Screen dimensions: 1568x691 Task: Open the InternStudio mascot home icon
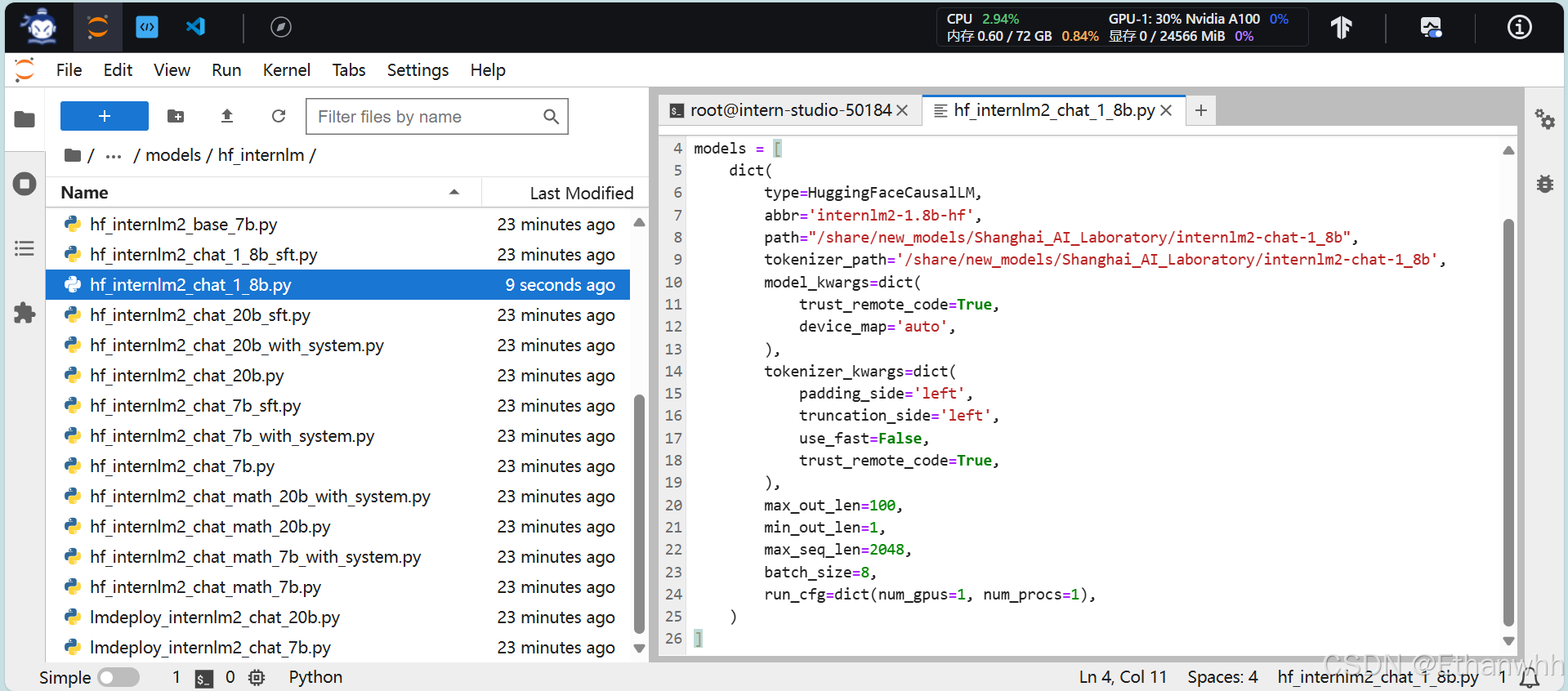(x=39, y=27)
